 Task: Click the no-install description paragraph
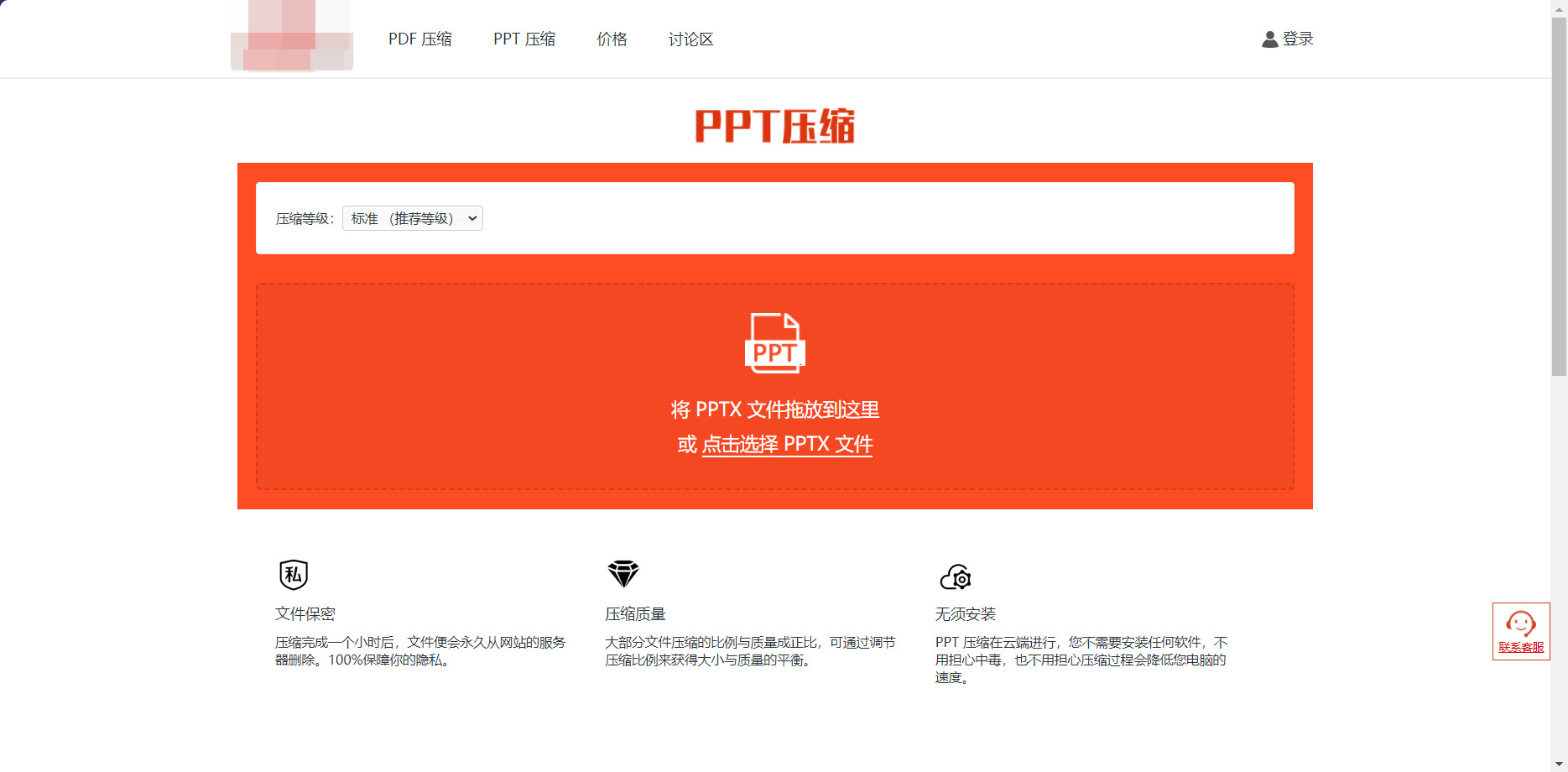click(x=1081, y=660)
